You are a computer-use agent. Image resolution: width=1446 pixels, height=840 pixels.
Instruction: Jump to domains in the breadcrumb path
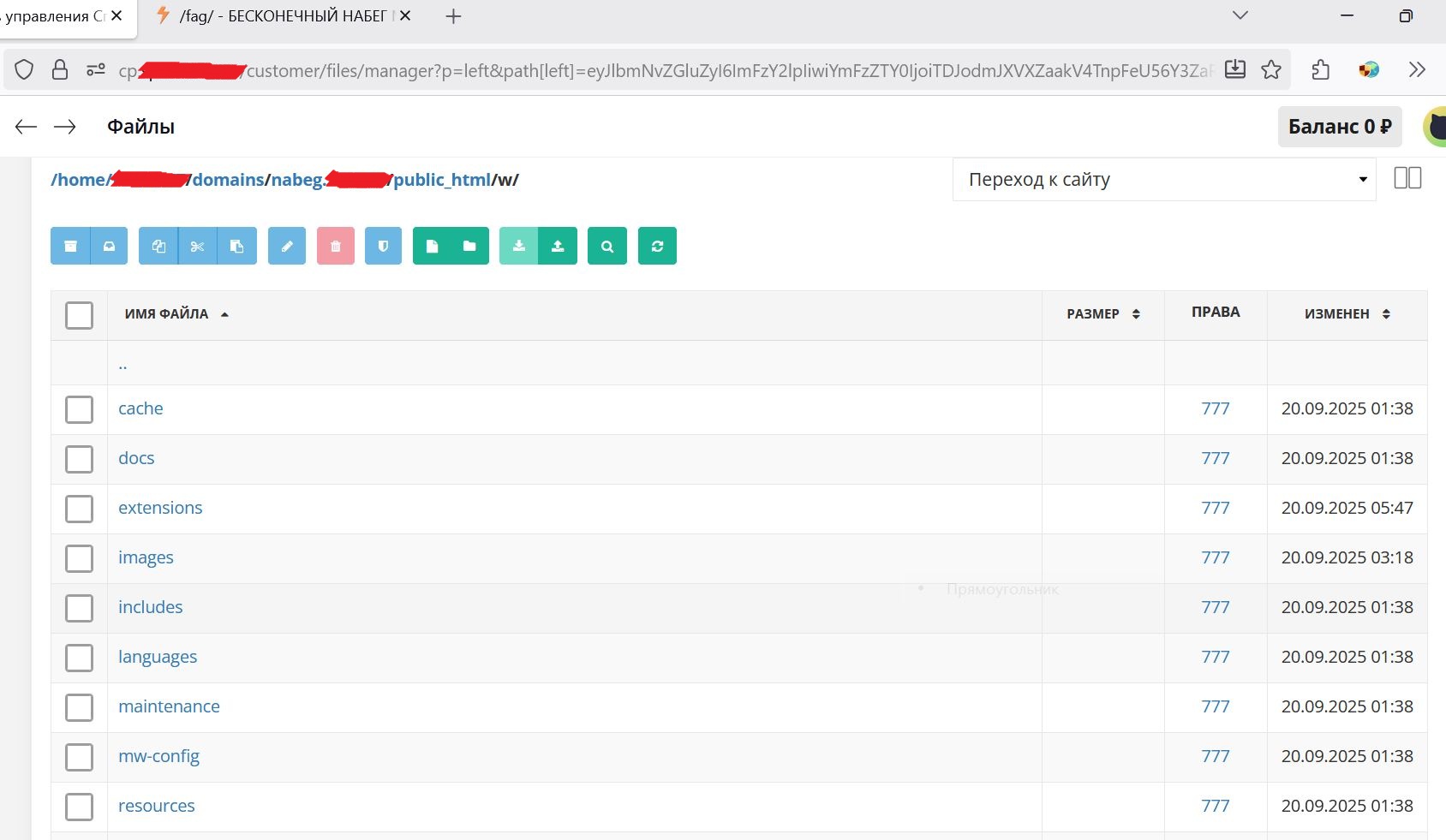pos(228,180)
